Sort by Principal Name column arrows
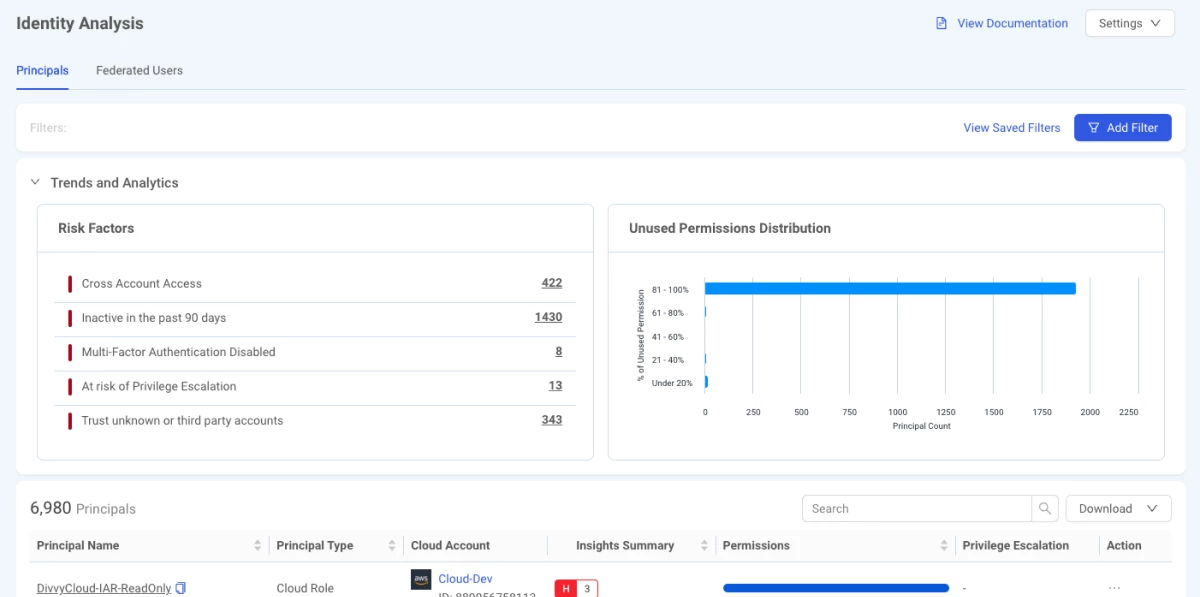 (x=257, y=546)
